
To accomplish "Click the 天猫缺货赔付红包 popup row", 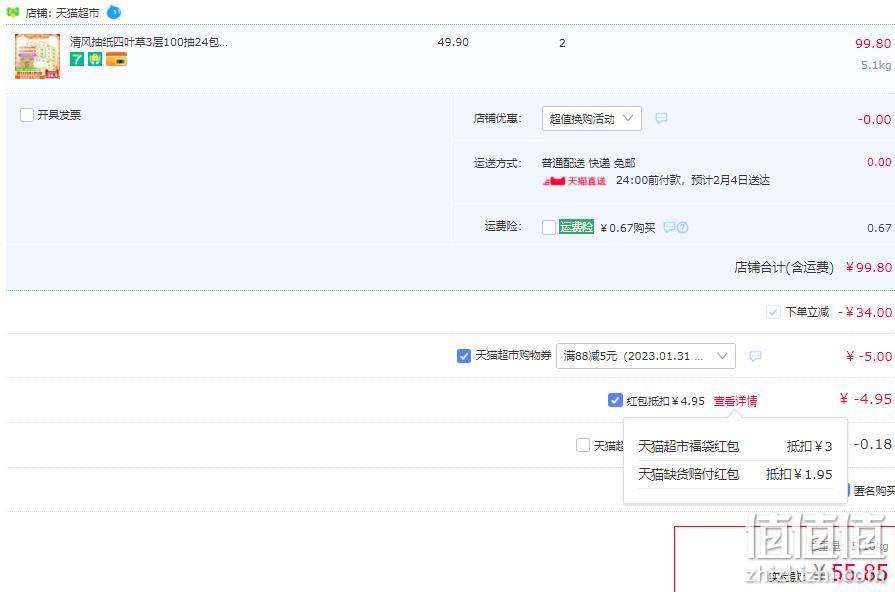I will pyautogui.click(x=735, y=474).
